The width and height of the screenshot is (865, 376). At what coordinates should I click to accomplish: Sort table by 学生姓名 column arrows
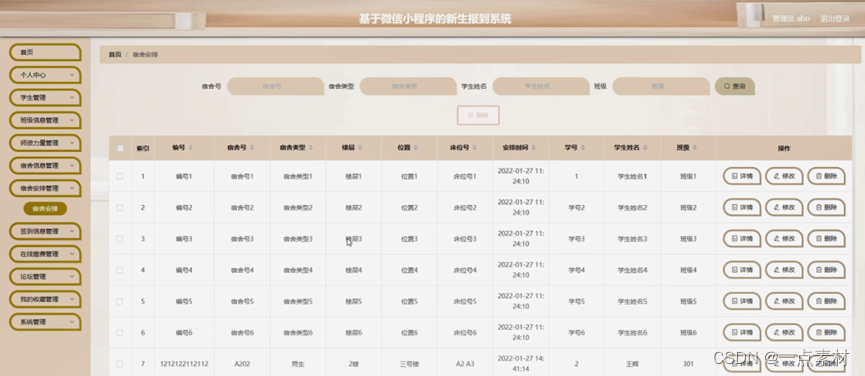pyautogui.click(x=645, y=148)
